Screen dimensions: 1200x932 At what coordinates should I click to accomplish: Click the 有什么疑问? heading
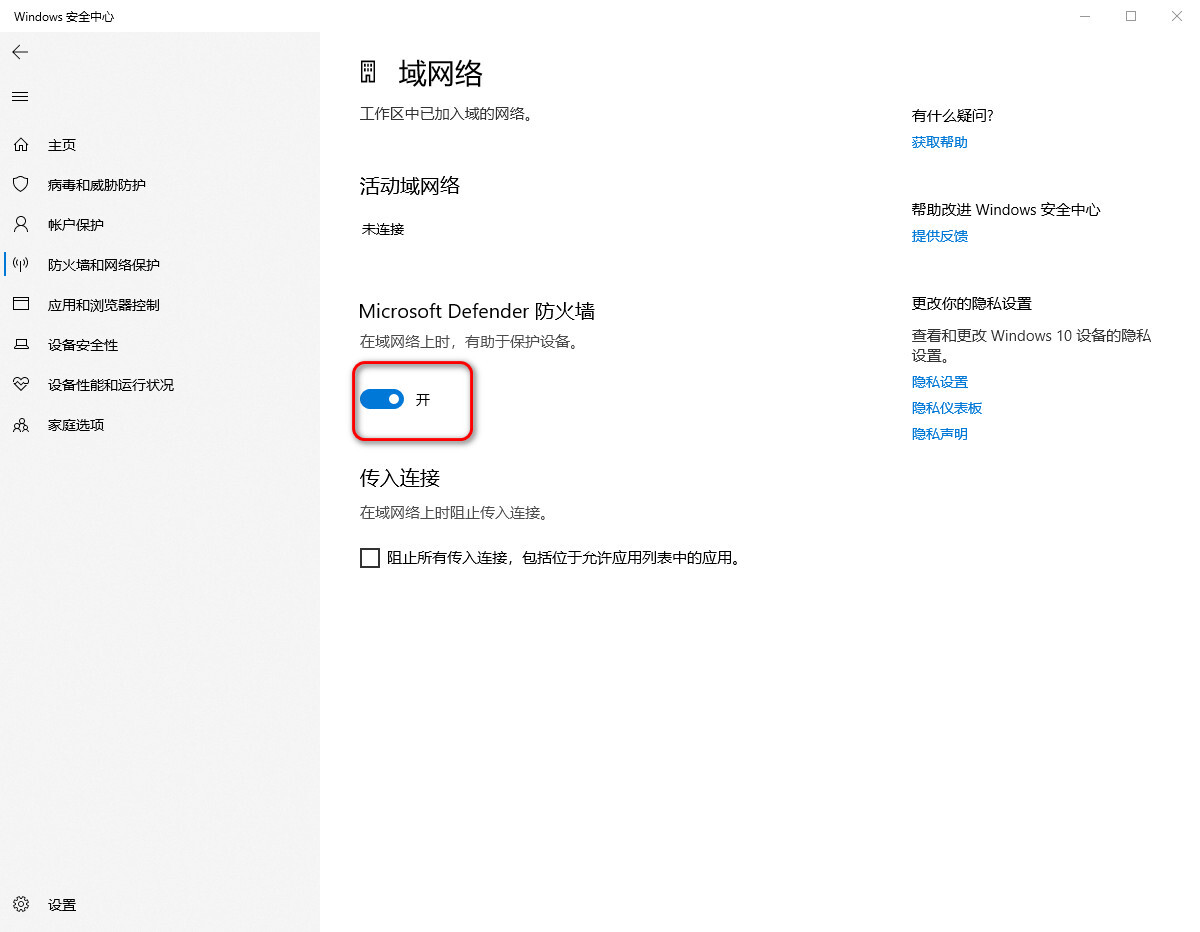coord(953,116)
